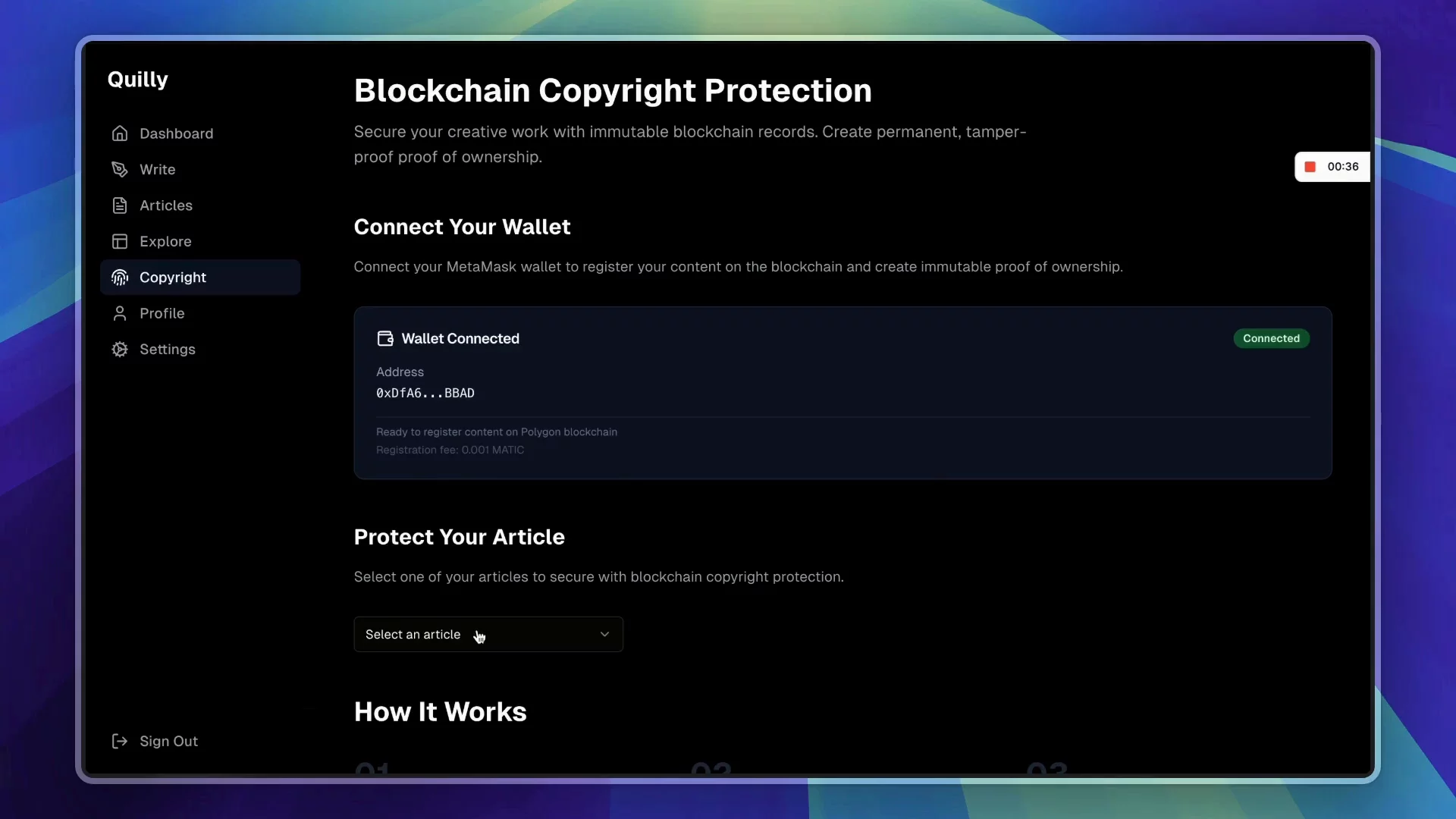Viewport: 1456px width, 819px height.
Task: Click the Sign Out arrow icon
Action: point(120,741)
